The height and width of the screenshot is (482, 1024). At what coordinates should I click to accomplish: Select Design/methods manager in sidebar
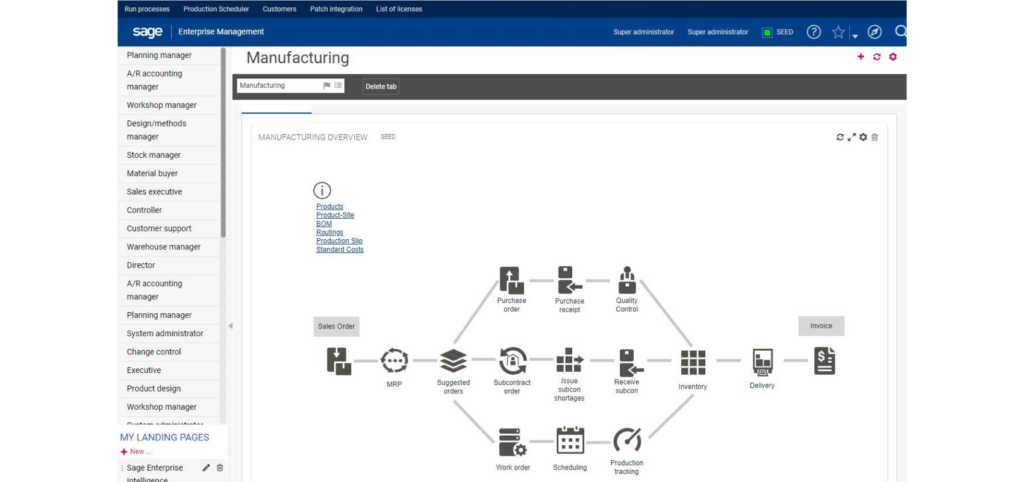[170, 130]
